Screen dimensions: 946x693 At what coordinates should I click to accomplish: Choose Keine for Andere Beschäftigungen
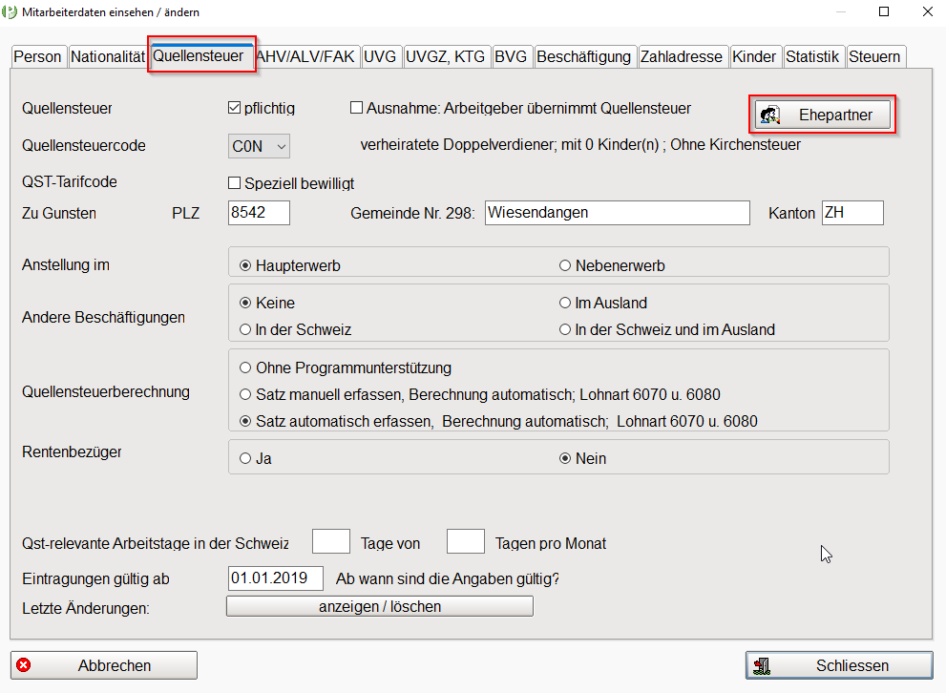click(246, 303)
